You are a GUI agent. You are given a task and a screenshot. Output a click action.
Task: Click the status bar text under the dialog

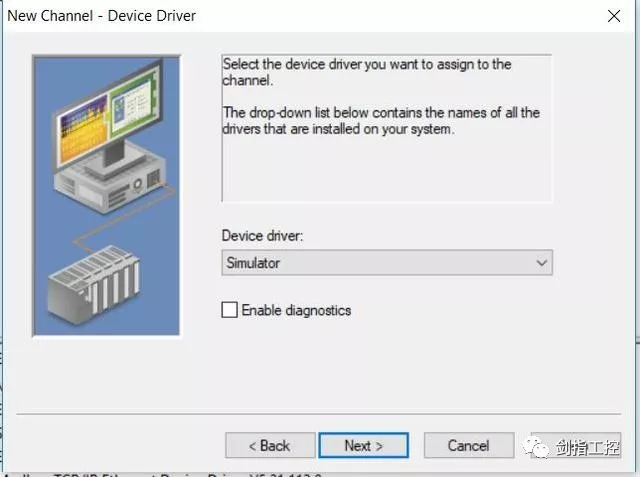(x=150, y=473)
